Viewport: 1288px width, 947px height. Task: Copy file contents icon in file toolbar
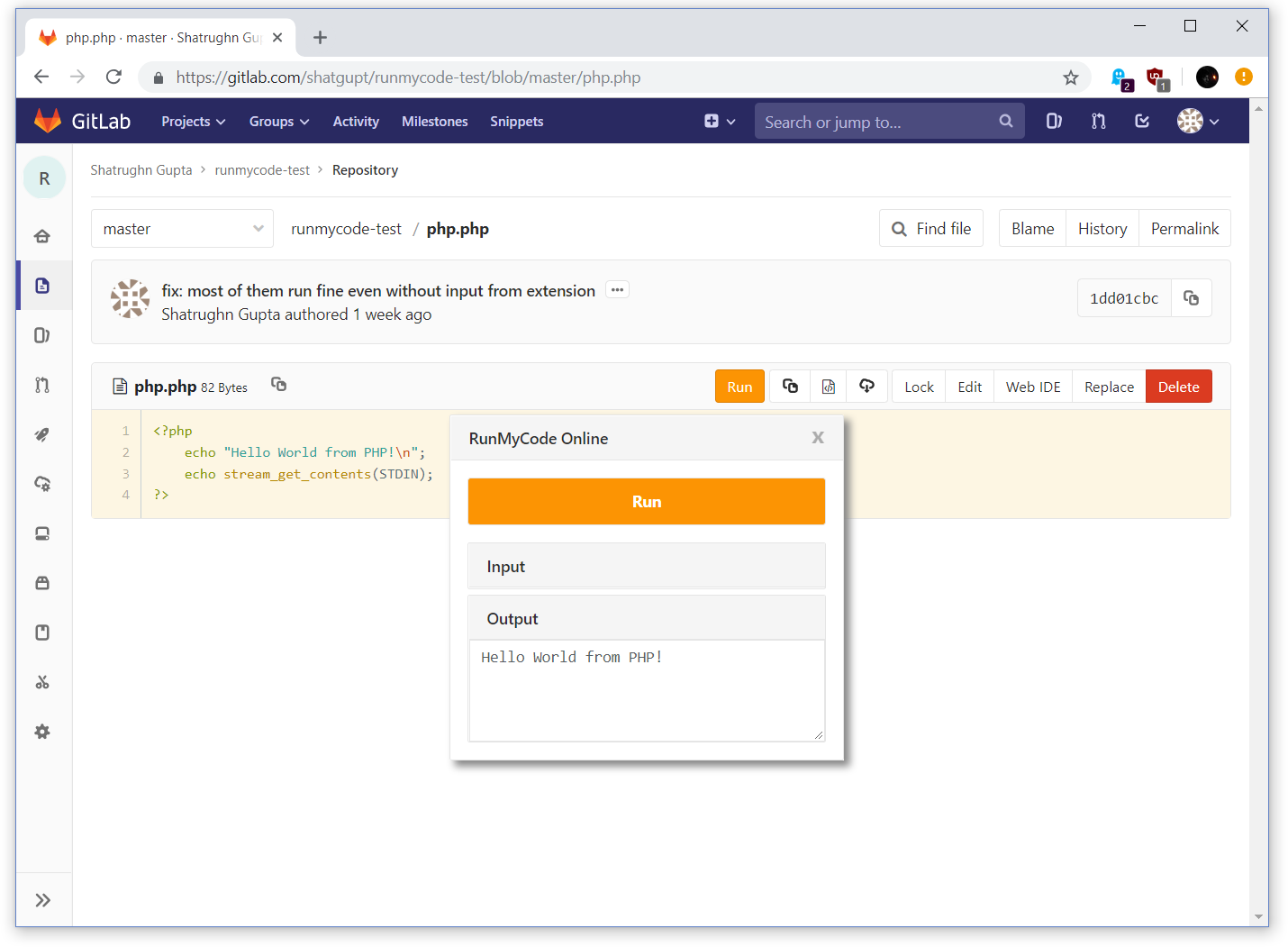(790, 387)
